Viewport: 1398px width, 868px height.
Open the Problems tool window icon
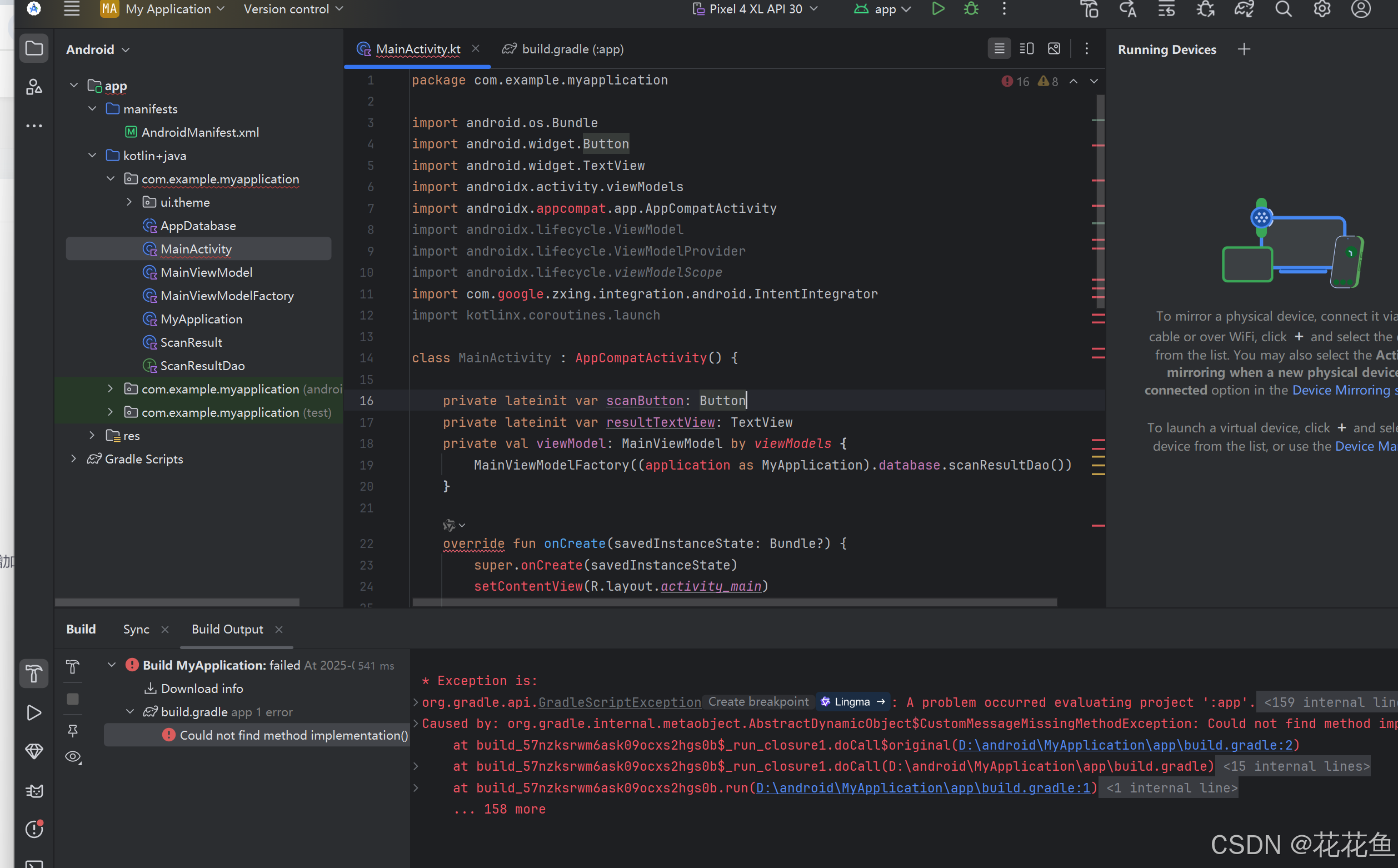pyautogui.click(x=34, y=829)
